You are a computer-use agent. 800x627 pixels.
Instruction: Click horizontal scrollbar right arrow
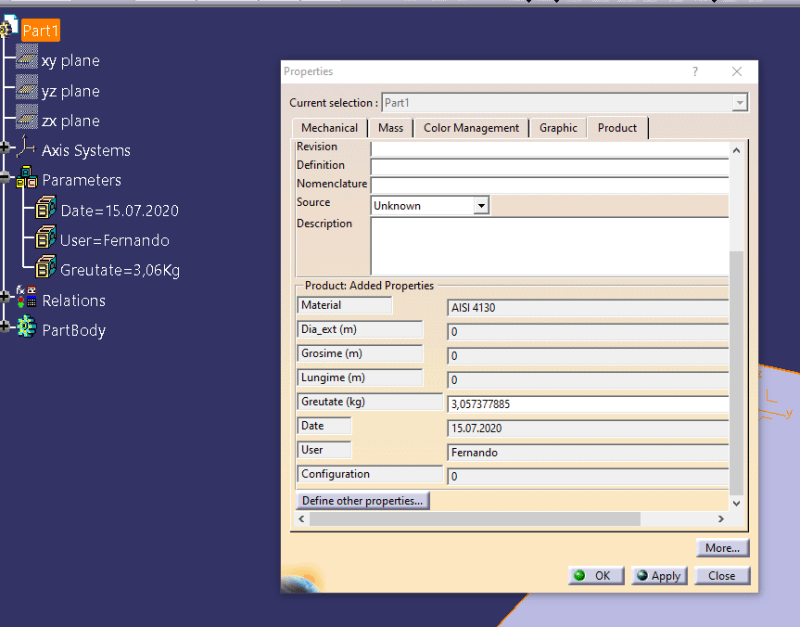[x=721, y=519]
